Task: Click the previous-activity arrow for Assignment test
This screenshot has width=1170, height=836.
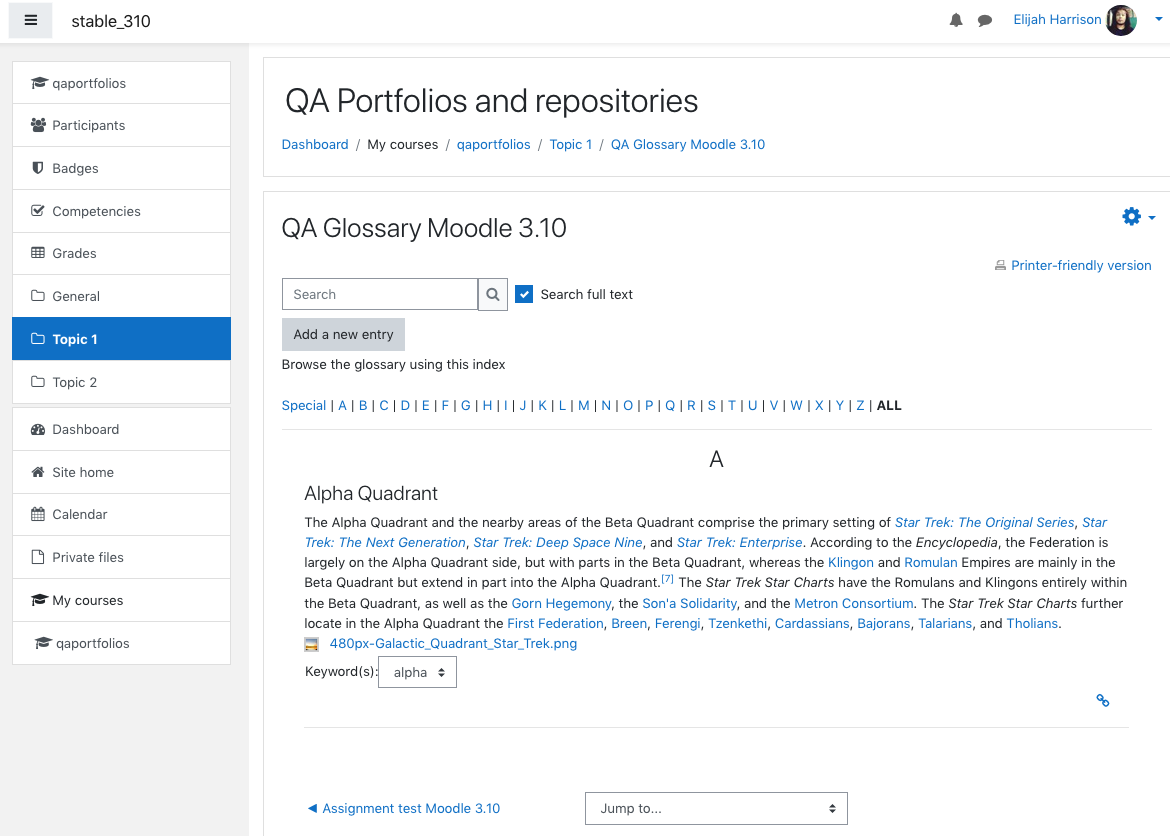Action: 313,808
